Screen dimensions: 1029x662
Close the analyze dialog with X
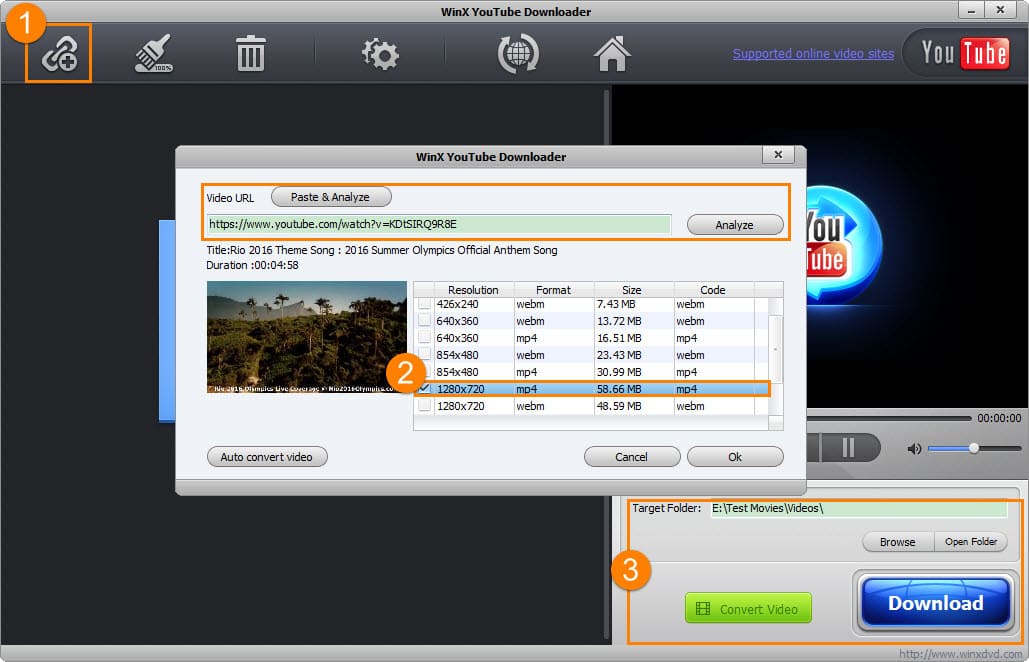click(x=778, y=155)
